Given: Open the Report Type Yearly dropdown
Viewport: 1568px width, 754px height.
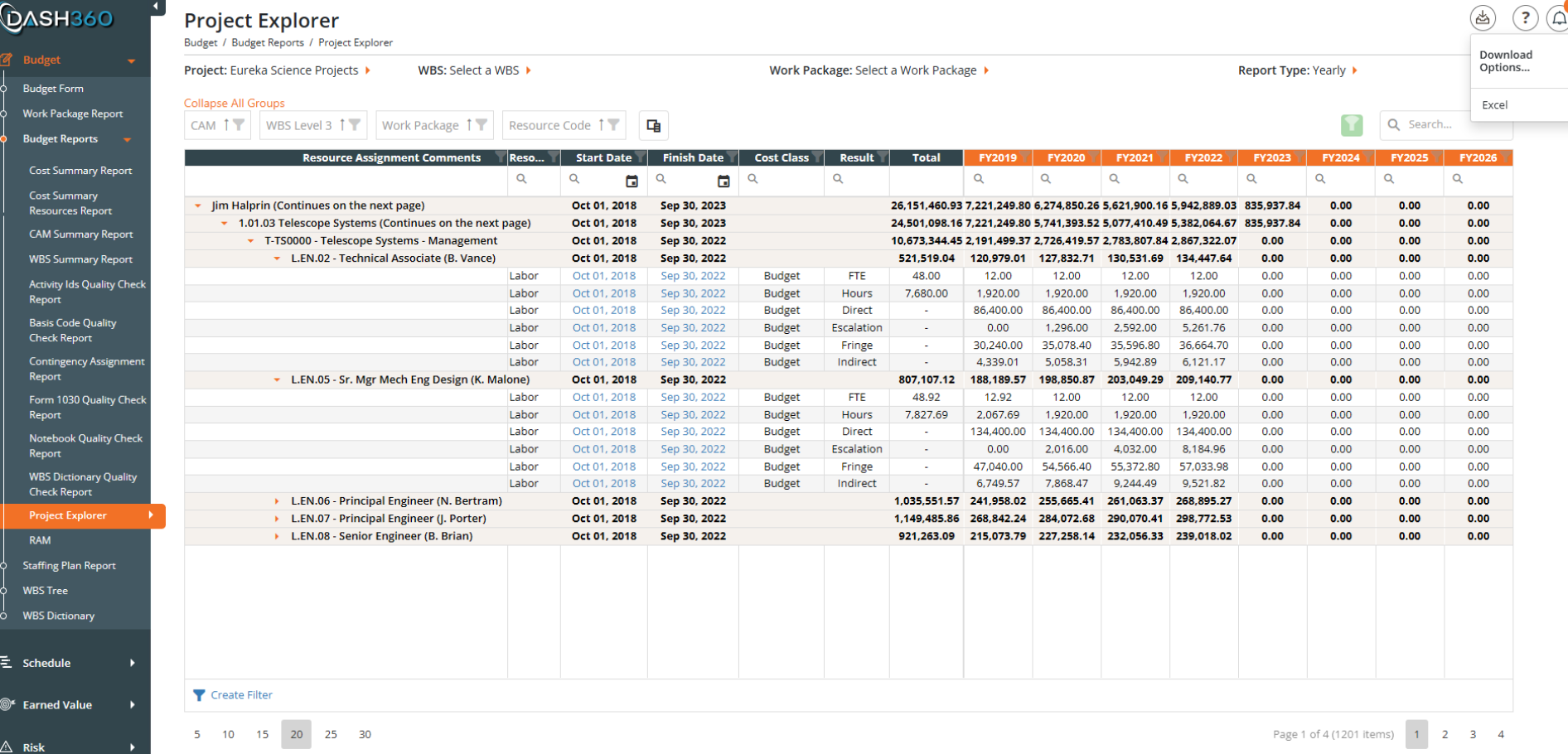Looking at the screenshot, I should 1298,70.
